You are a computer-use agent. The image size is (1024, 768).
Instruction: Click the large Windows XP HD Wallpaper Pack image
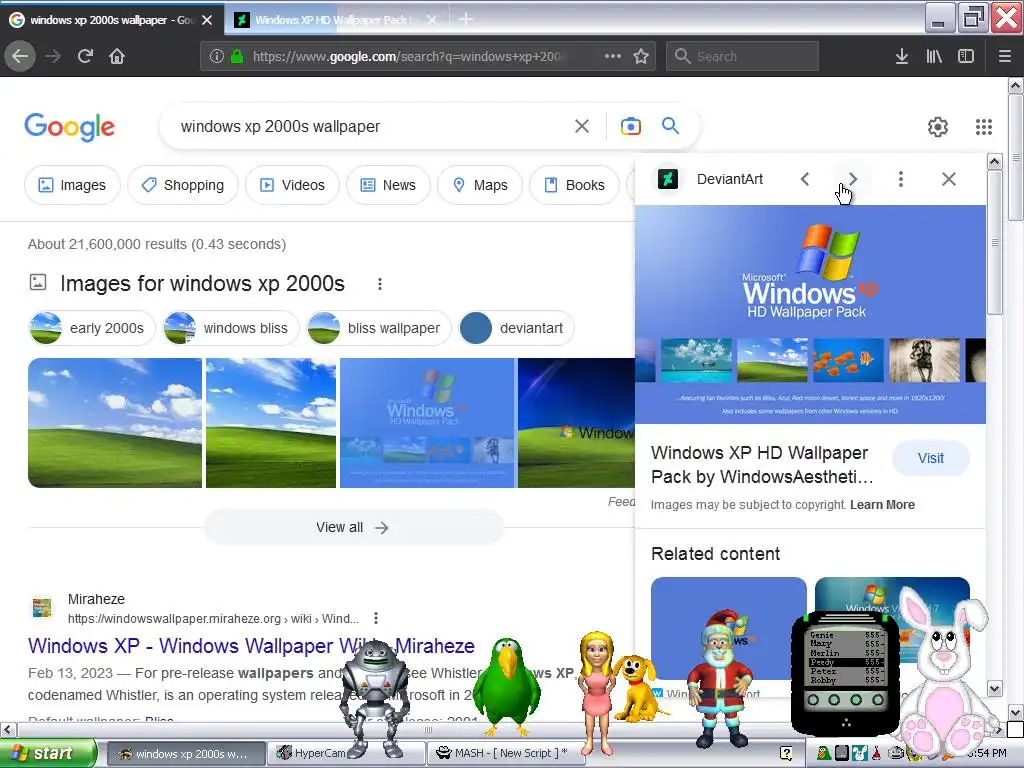(810, 315)
